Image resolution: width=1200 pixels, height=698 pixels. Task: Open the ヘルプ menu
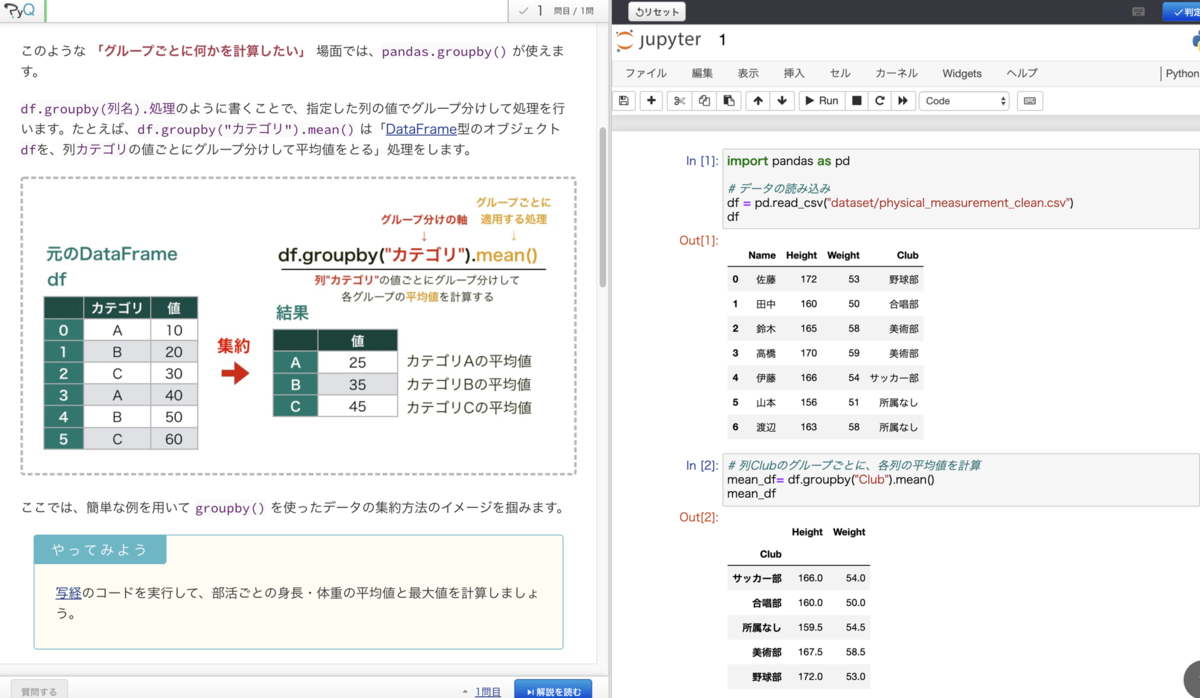[x=1022, y=73]
